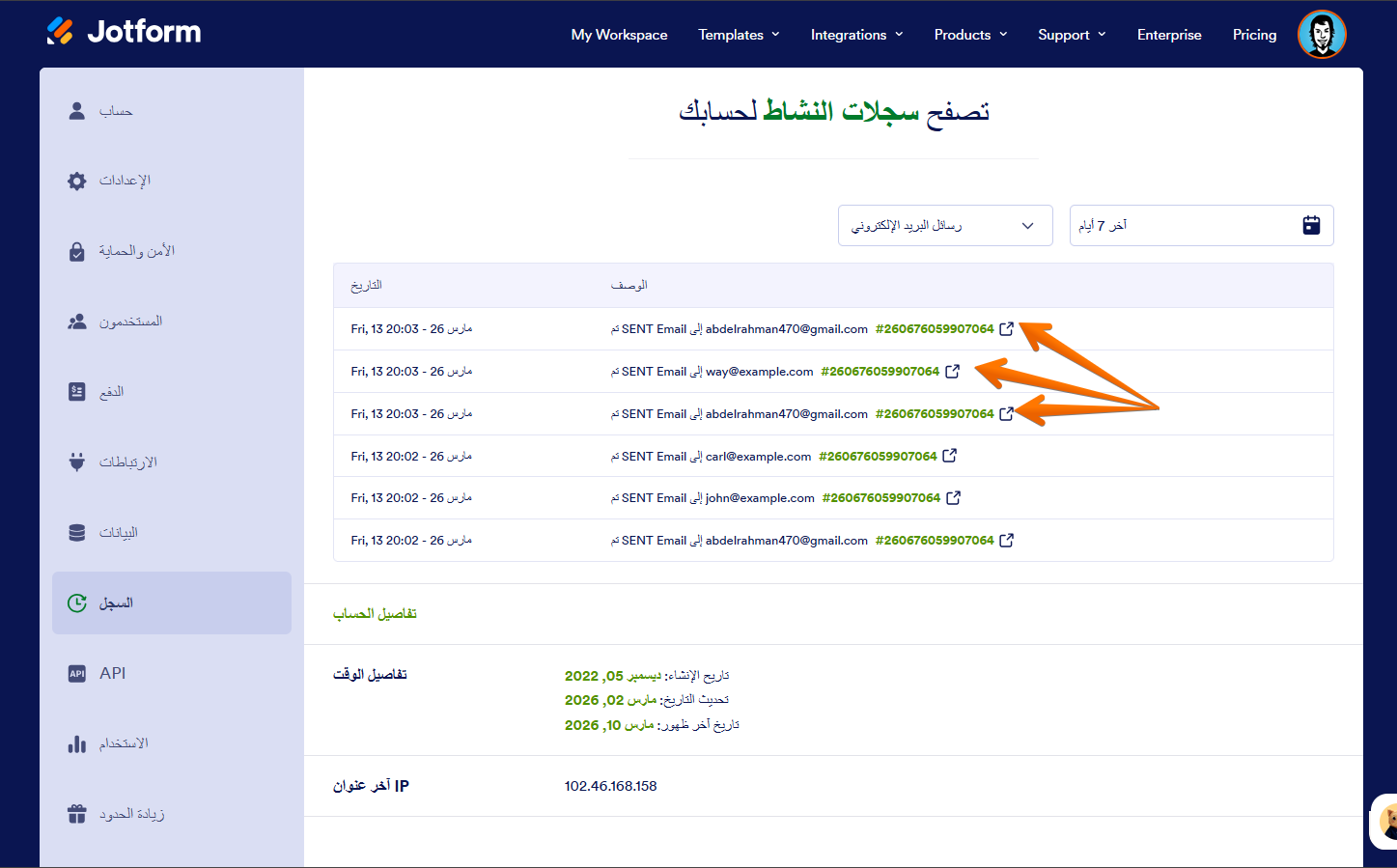Open external link icon for carl@example.com email
The height and width of the screenshot is (868, 1397).
pyautogui.click(x=949, y=456)
